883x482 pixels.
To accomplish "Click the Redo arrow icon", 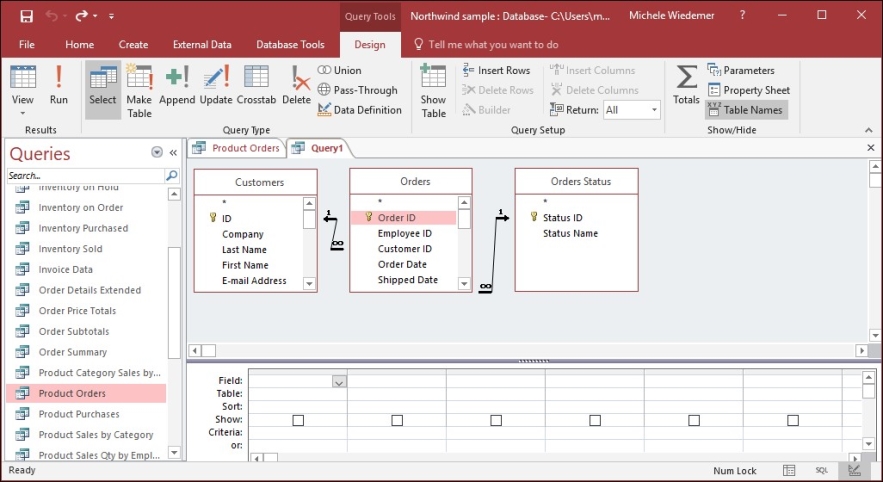I will click(82, 16).
